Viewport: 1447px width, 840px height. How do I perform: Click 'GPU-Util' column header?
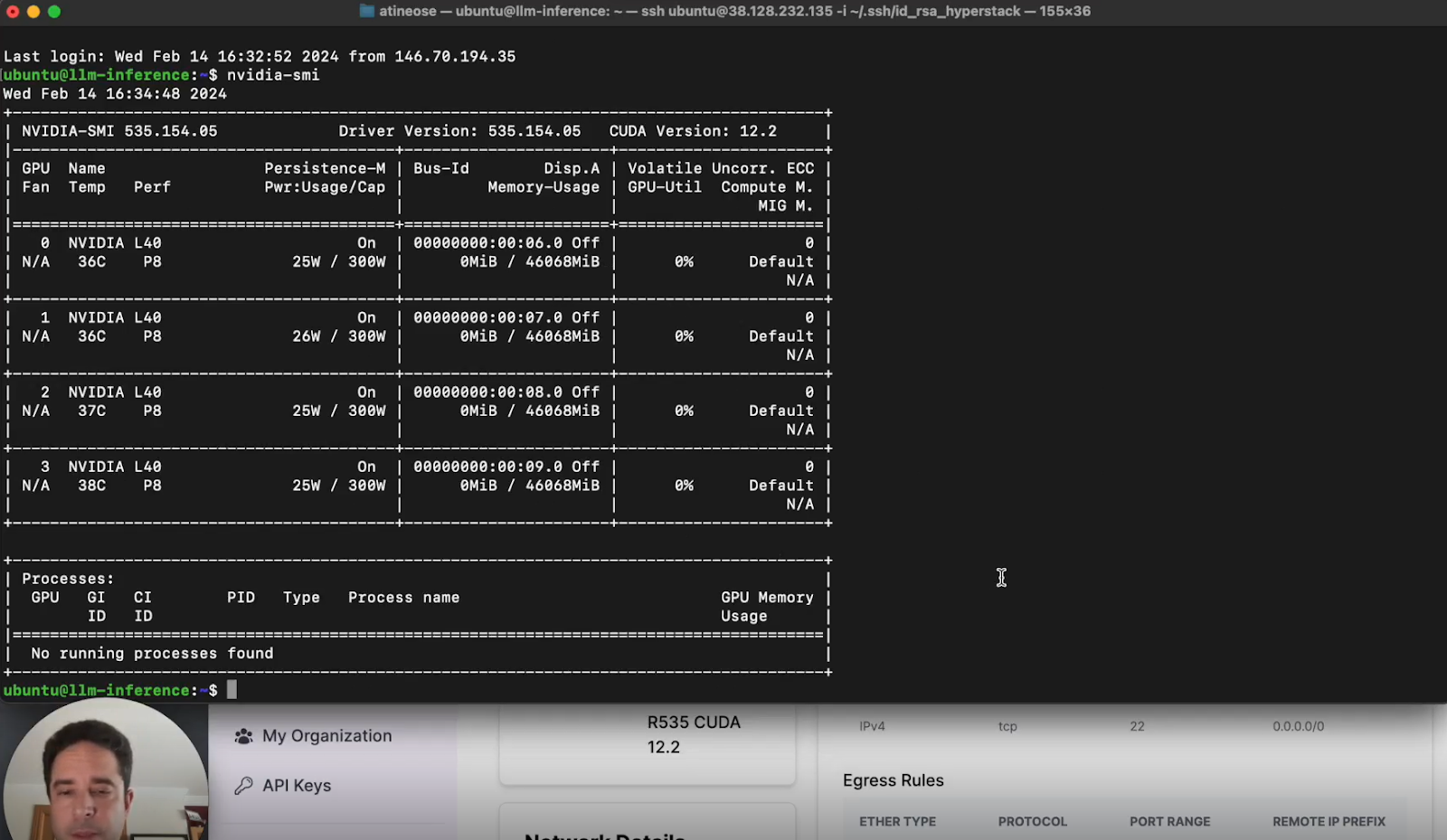665,187
